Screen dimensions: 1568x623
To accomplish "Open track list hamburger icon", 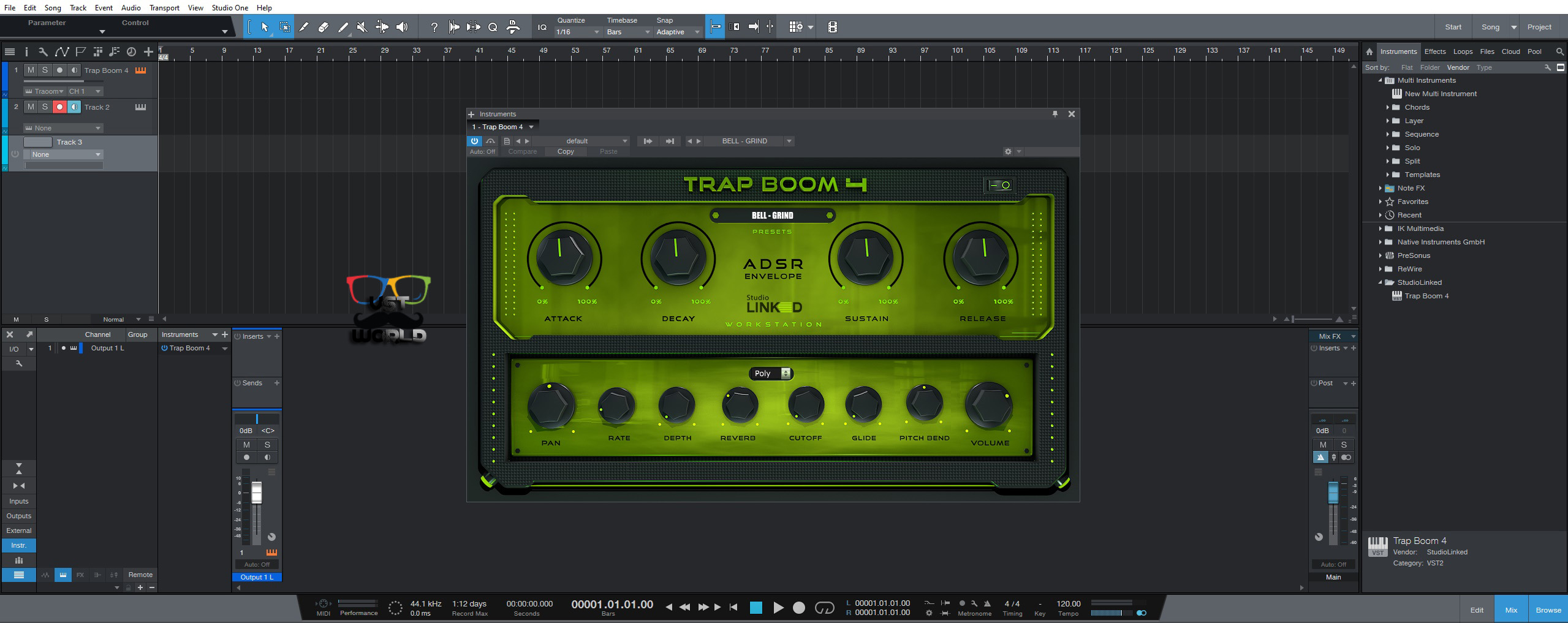I will tap(9, 52).
